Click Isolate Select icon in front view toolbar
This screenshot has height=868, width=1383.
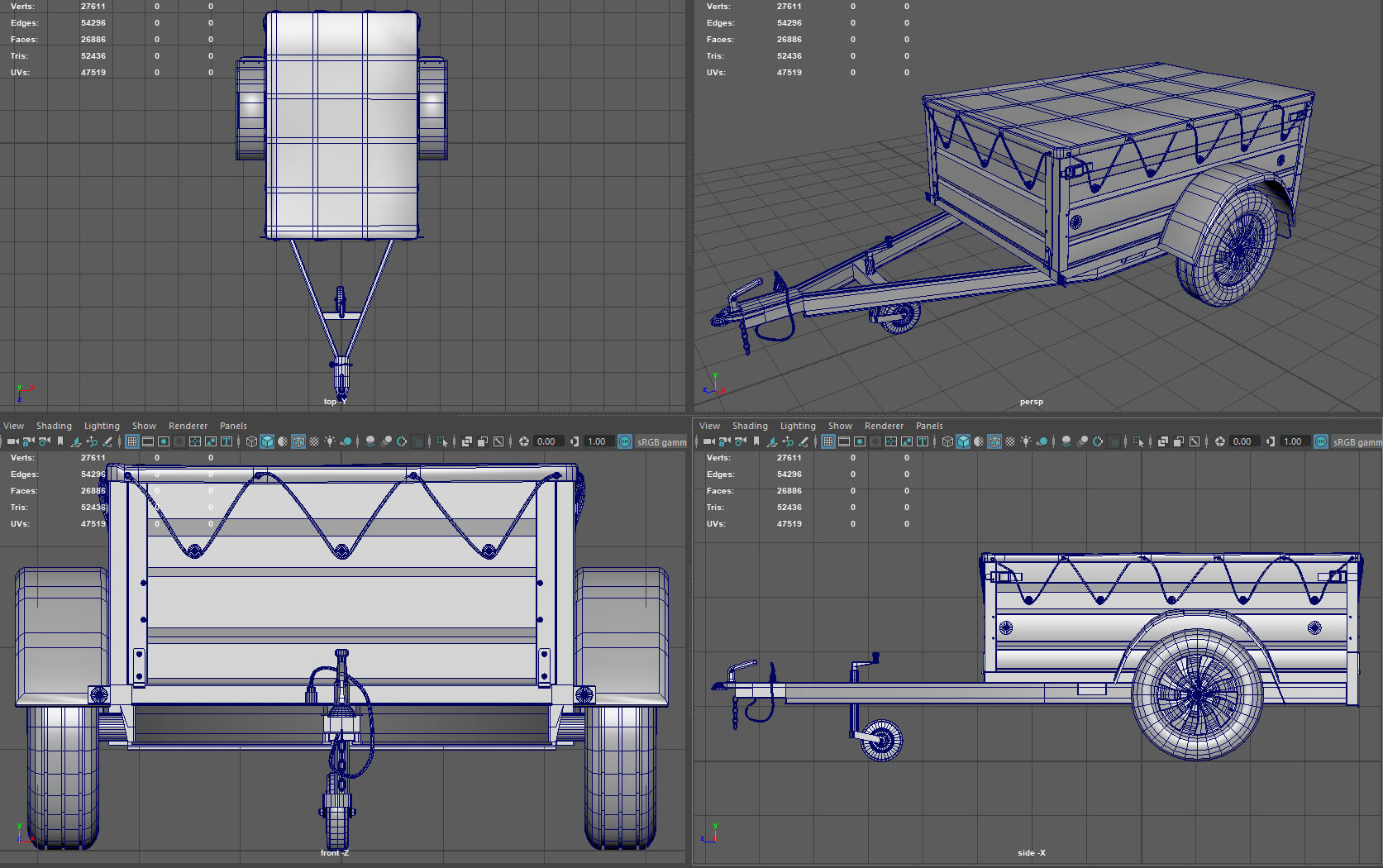pyautogui.click(x=442, y=441)
